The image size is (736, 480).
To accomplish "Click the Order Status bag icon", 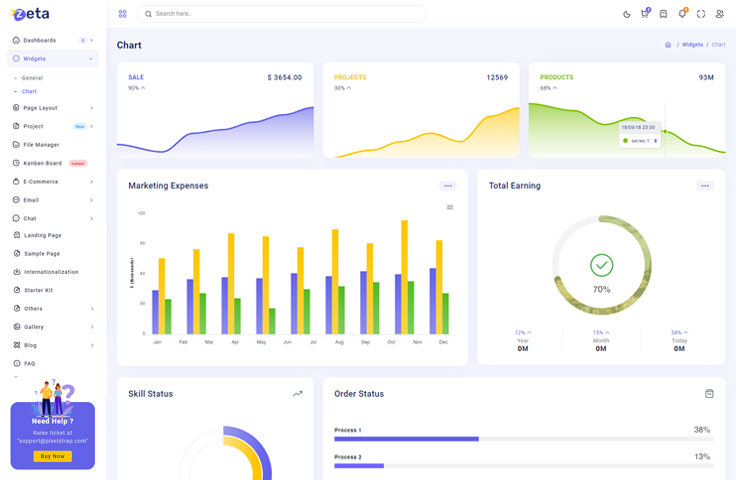I will [709, 394].
